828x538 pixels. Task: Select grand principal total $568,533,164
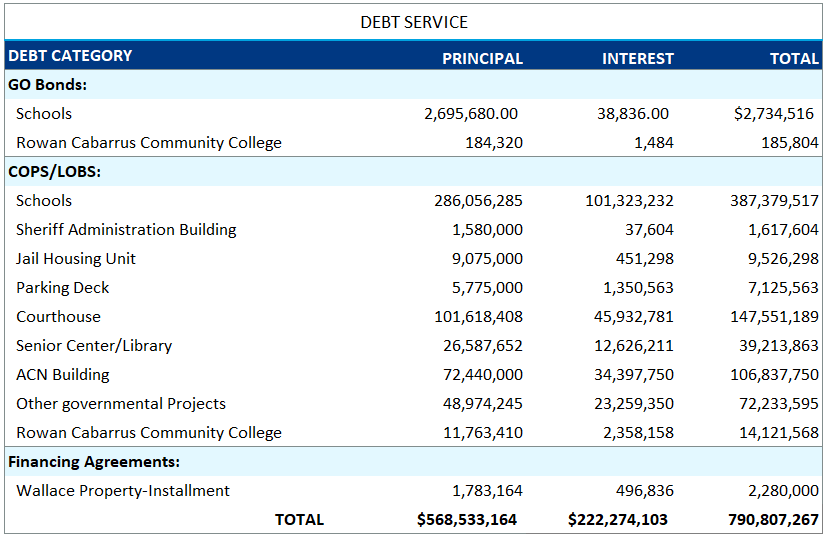tap(467, 520)
